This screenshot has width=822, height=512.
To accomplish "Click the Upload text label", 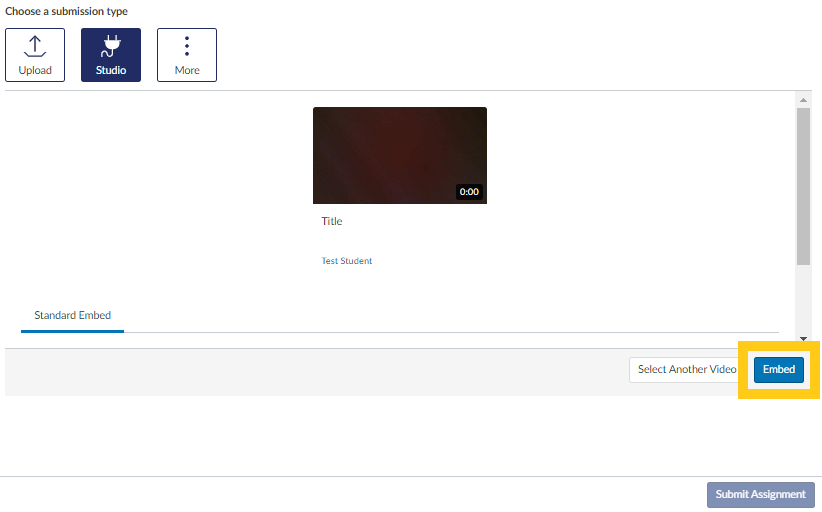I will [x=35, y=70].
